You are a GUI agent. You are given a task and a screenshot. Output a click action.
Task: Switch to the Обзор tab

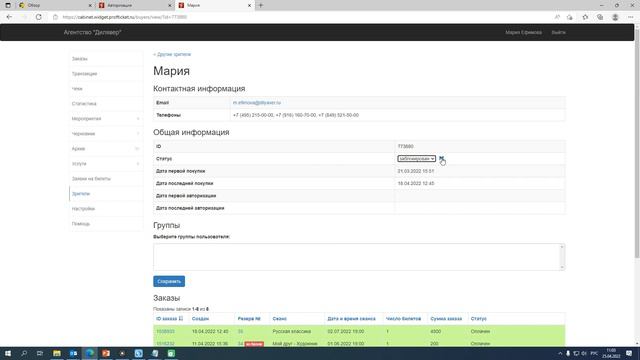pyautogui.click(x=55, y=5)
